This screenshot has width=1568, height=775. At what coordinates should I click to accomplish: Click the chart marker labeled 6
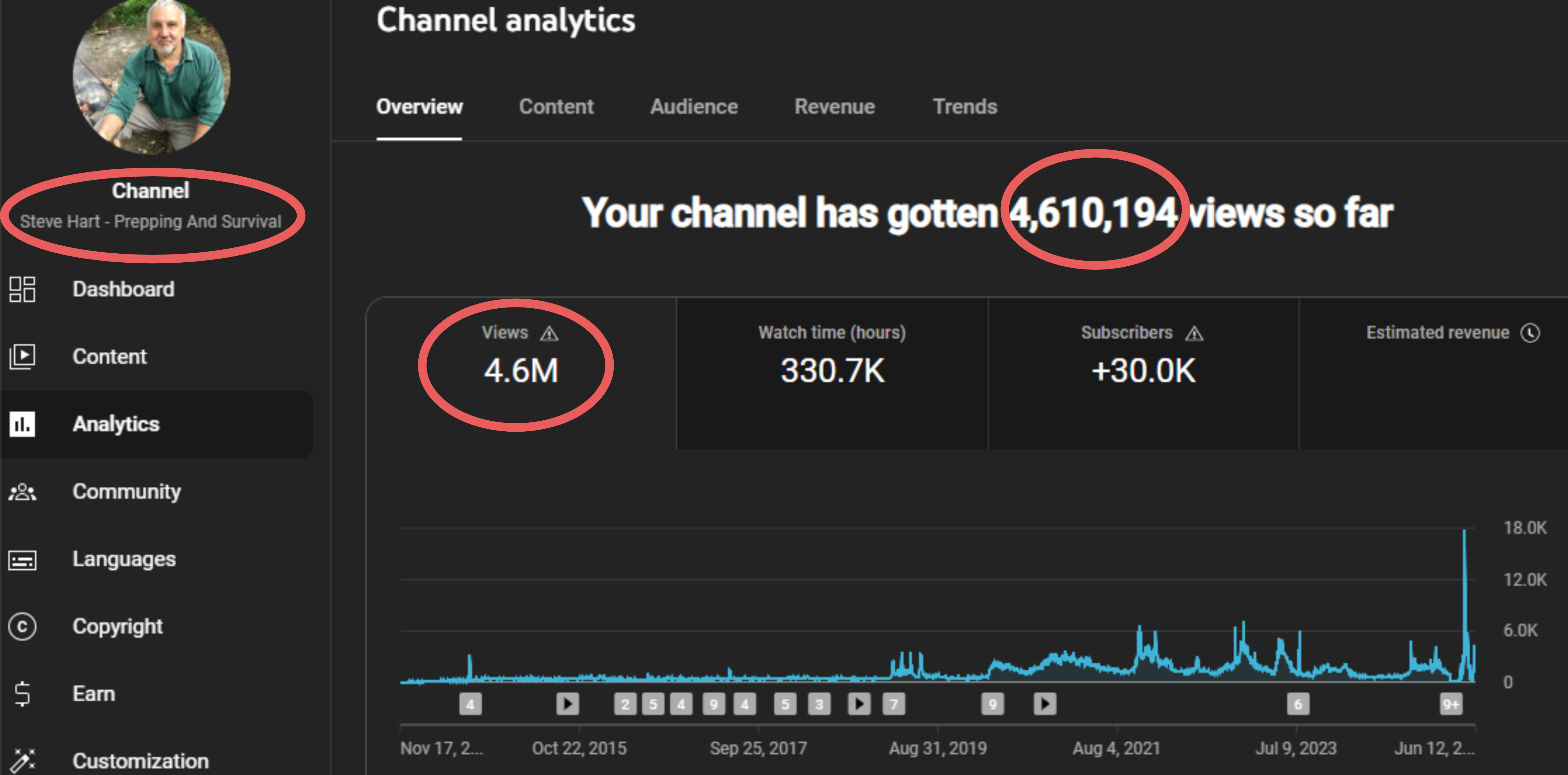pyautogui.click(x=1298, y=704)
